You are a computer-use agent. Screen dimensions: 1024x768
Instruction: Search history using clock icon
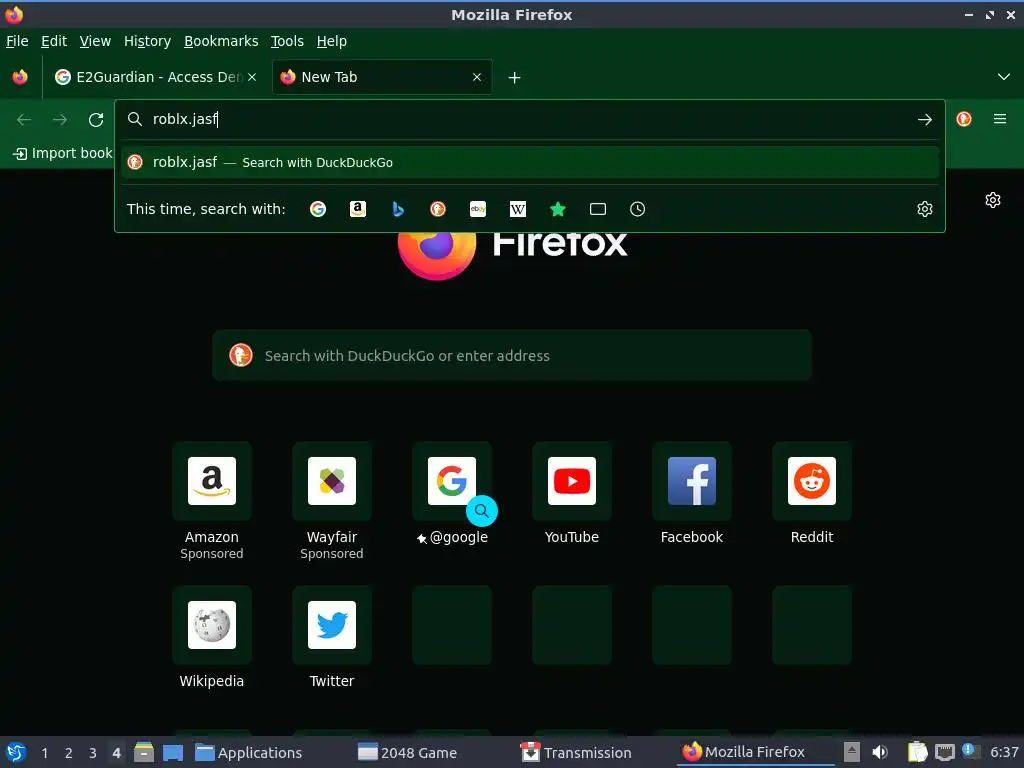point(637,209)
